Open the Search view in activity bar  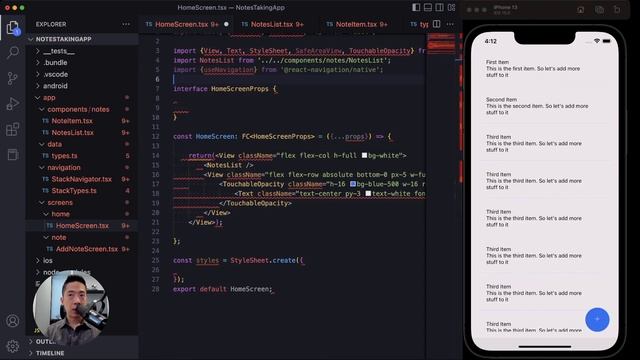[13, 52]
